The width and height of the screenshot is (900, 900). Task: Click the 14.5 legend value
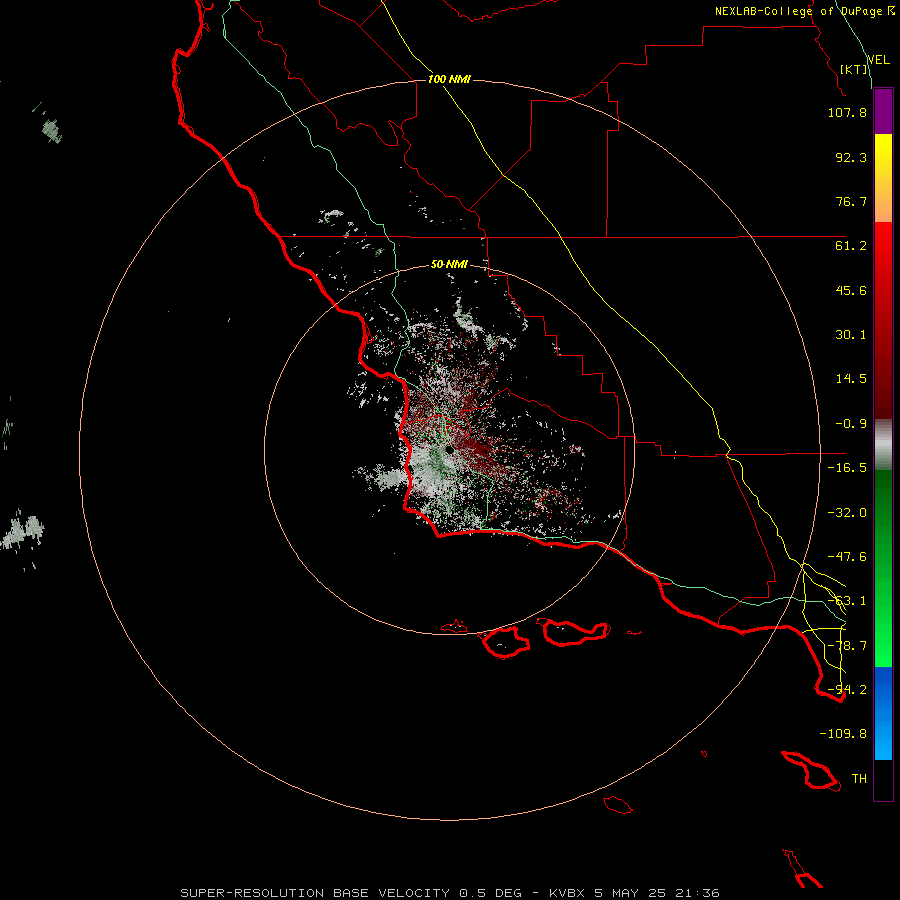pyautogui.click(x=851, y=379)
